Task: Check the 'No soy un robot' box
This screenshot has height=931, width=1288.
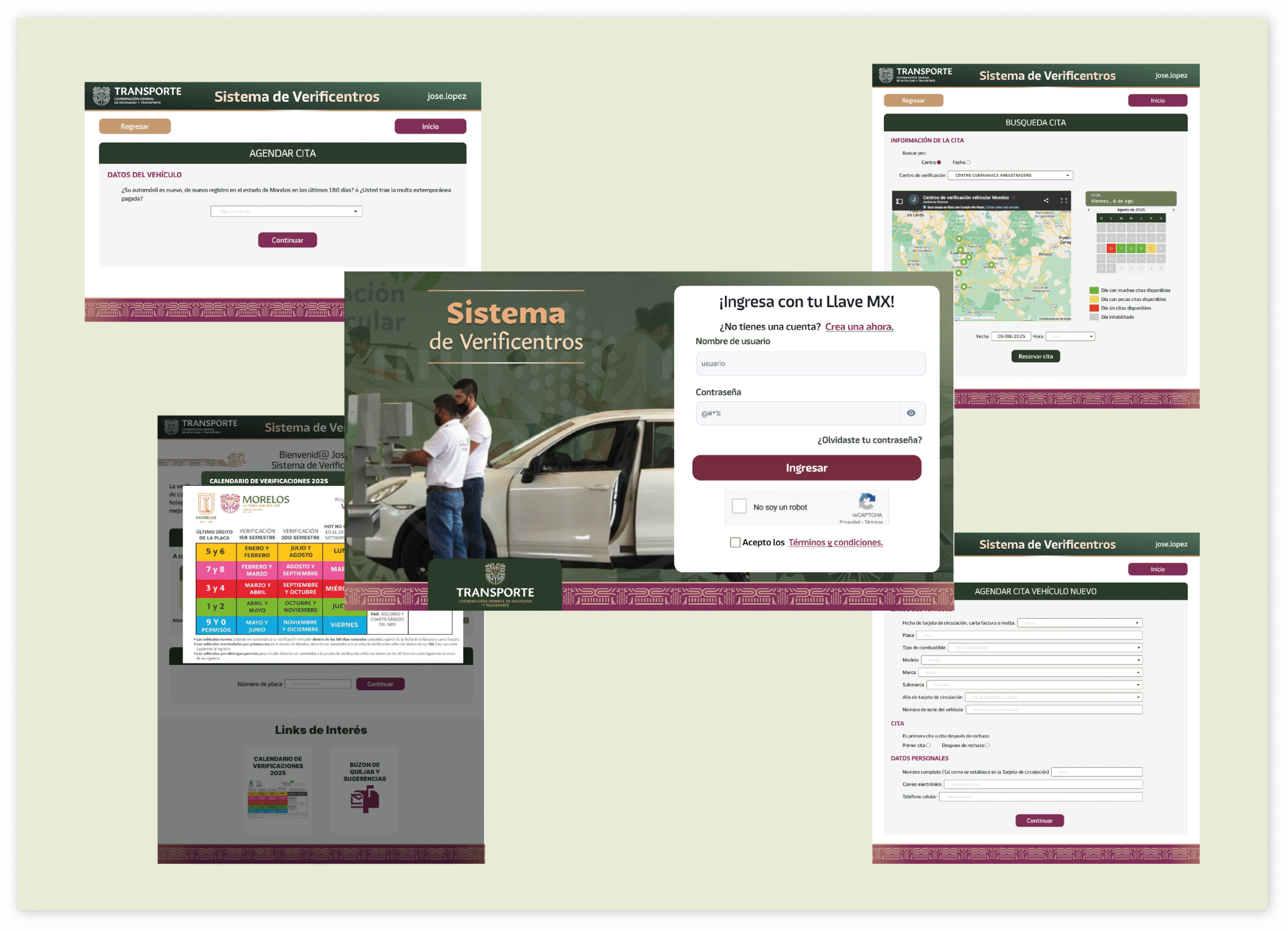Action: point(739,506)
